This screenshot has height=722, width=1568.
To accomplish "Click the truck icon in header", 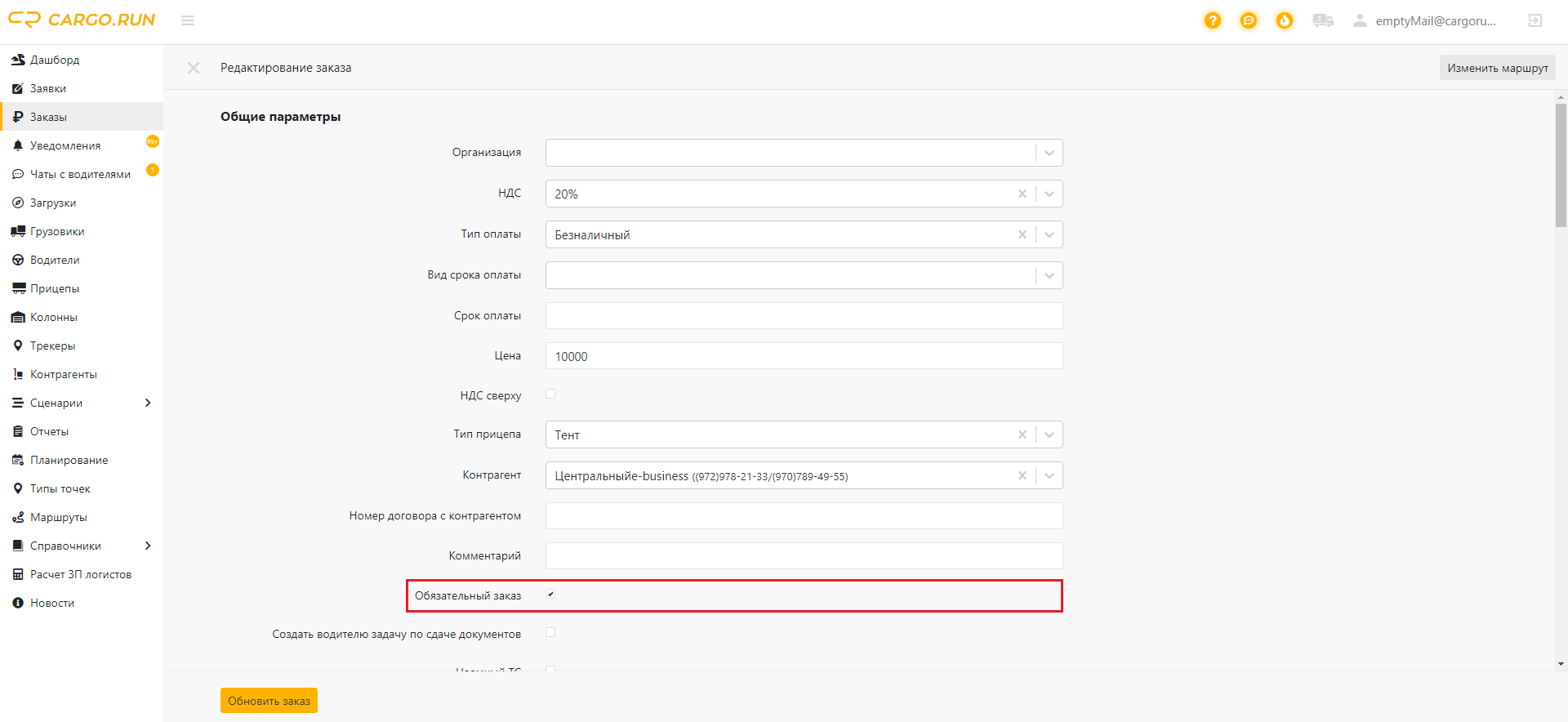I will 1323,20.
